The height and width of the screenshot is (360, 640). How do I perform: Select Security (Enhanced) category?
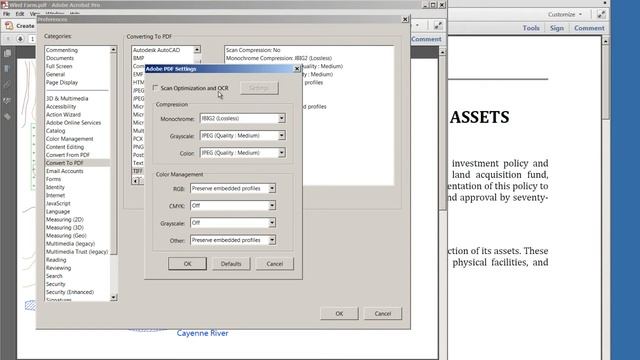(x=70, y=292)
